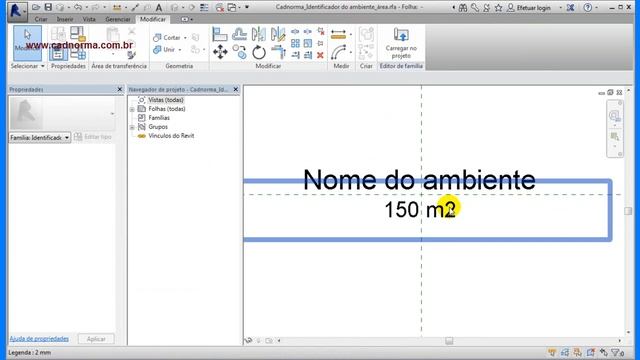Save the family with the floppy disk icon
Image resolution: width=640 pixels, height=360 pixels.
pyautogui.click(x=48, y=7)
